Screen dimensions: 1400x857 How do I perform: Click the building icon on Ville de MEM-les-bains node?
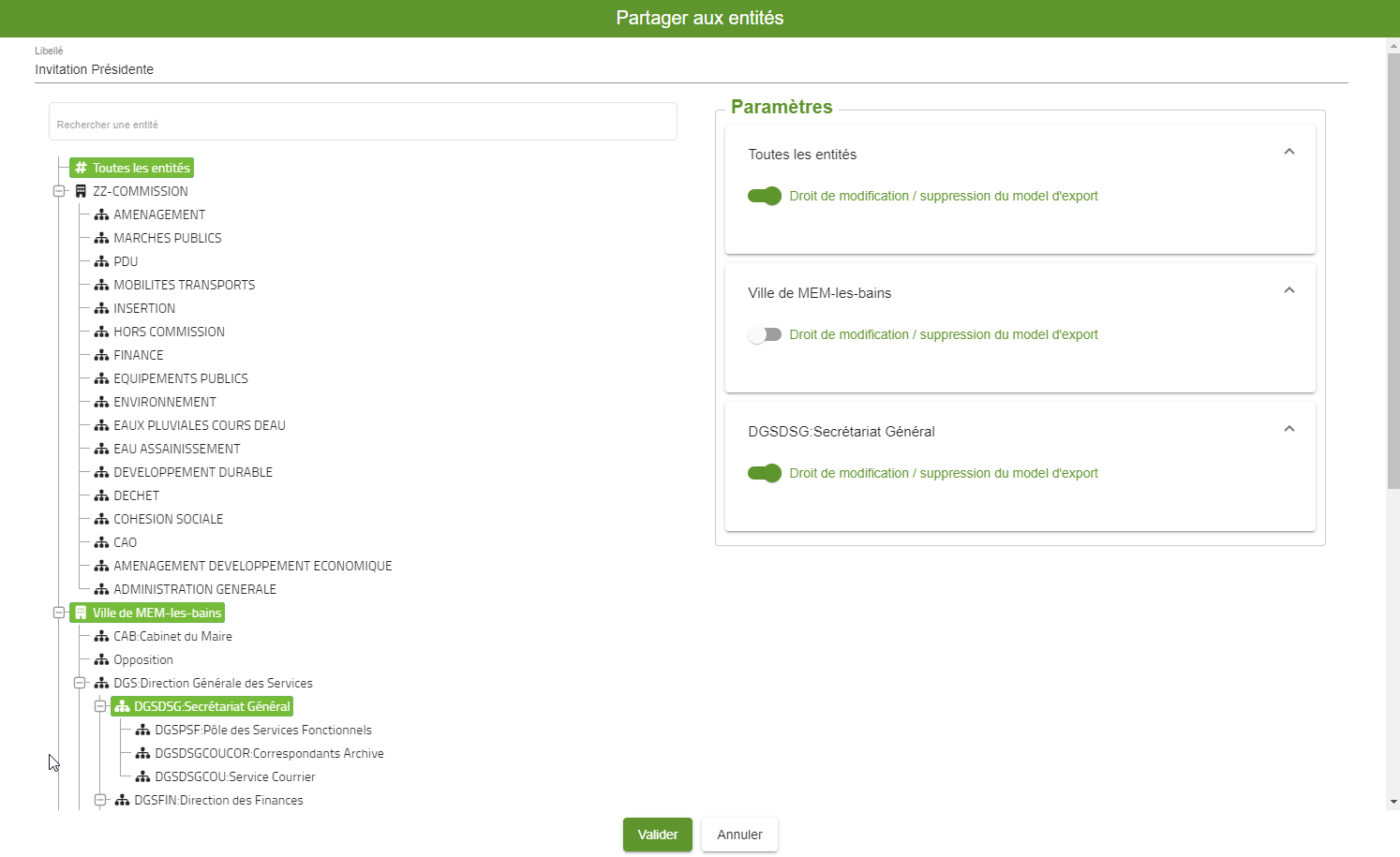click(x=82, y=613)
